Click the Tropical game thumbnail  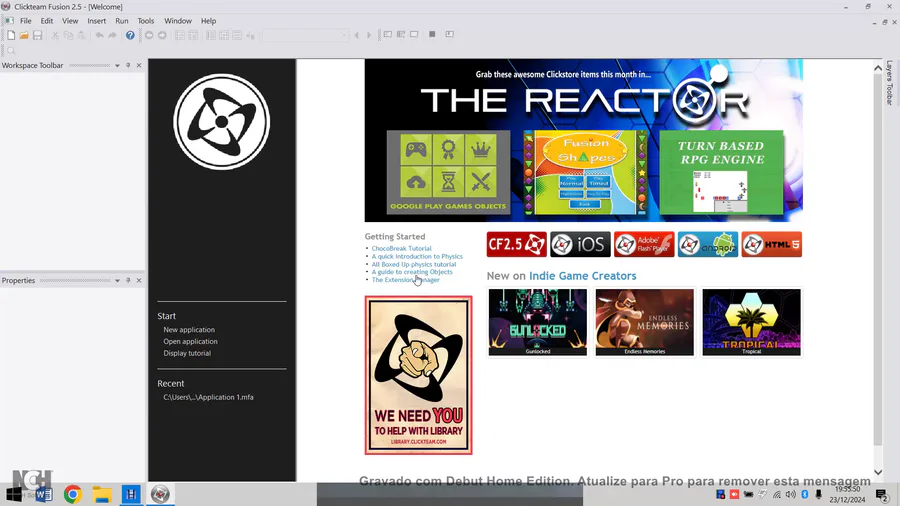(x=751, y=322)
